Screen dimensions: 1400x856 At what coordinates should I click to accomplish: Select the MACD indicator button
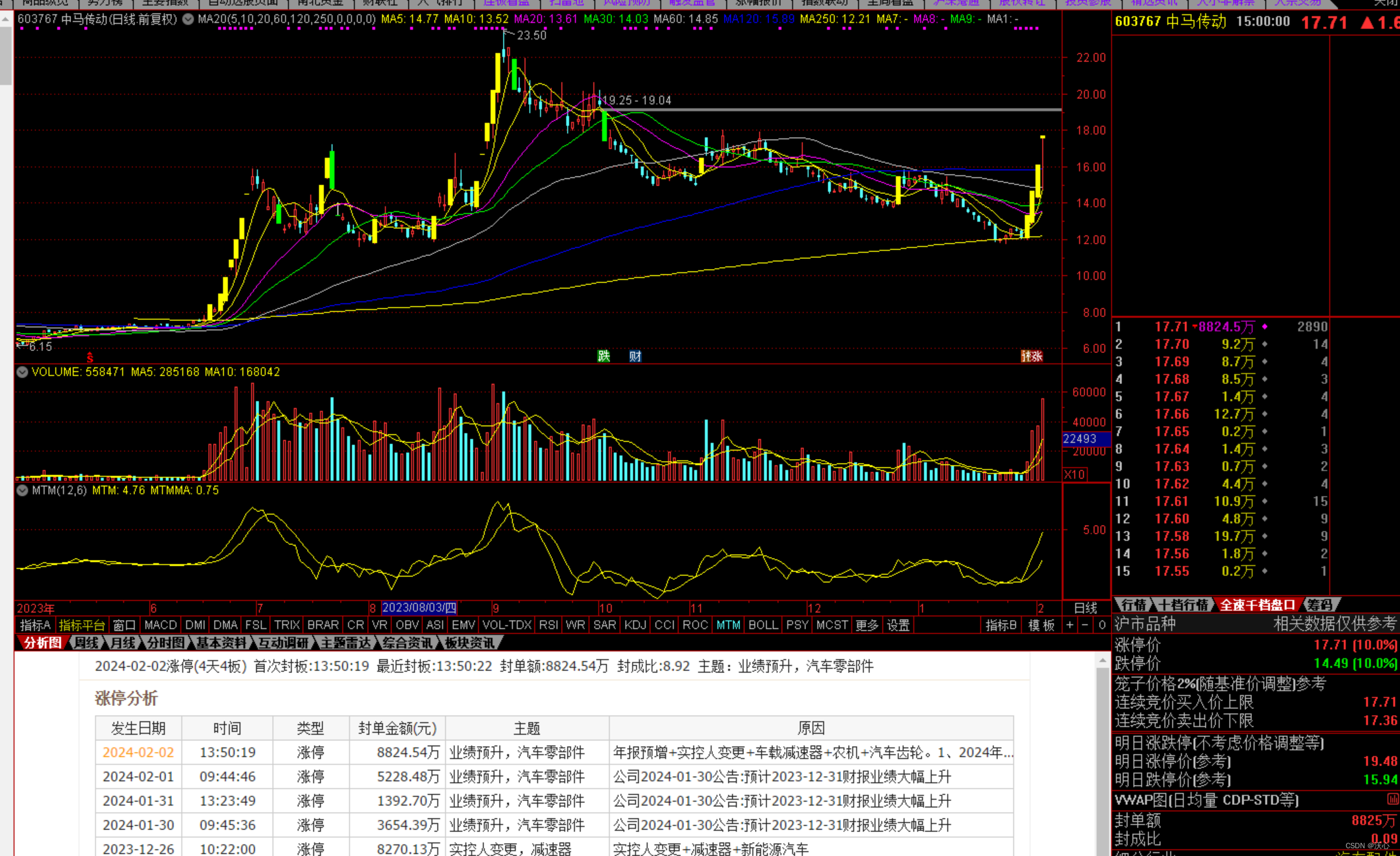click(x=160, y=625)
